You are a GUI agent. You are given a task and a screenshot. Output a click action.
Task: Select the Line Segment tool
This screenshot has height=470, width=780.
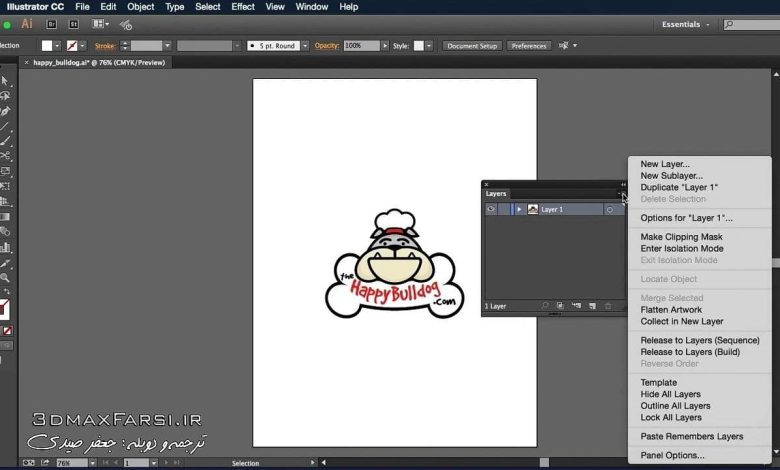tap(4, 127)
